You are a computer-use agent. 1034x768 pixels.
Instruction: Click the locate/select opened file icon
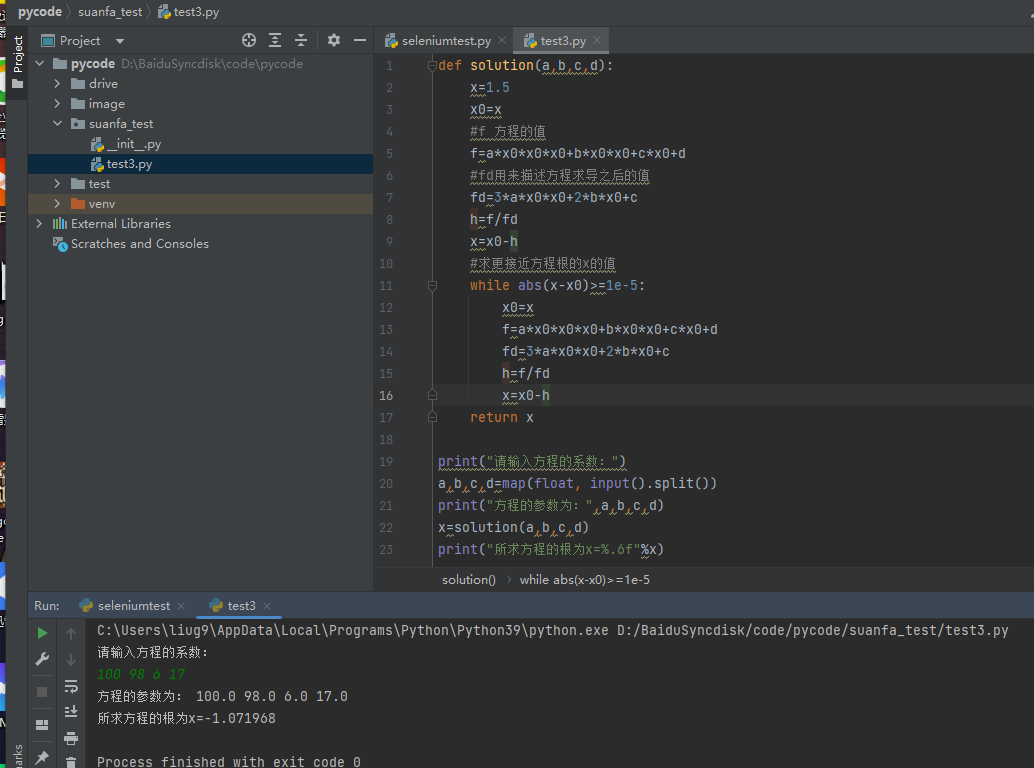(x=249, y=40)
